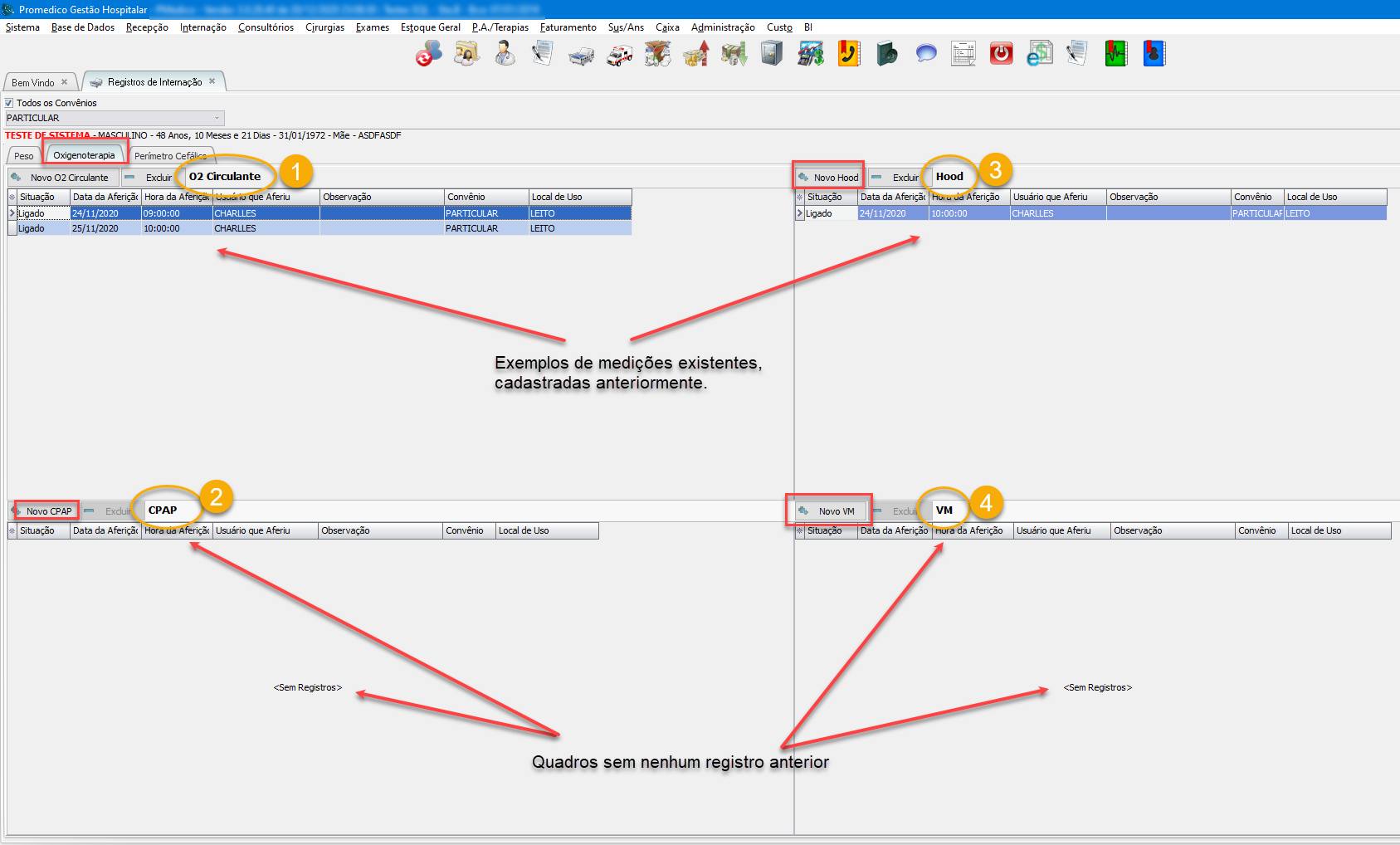Open the Internação menu
1400x845 pixels.
(x=202, y=27)
